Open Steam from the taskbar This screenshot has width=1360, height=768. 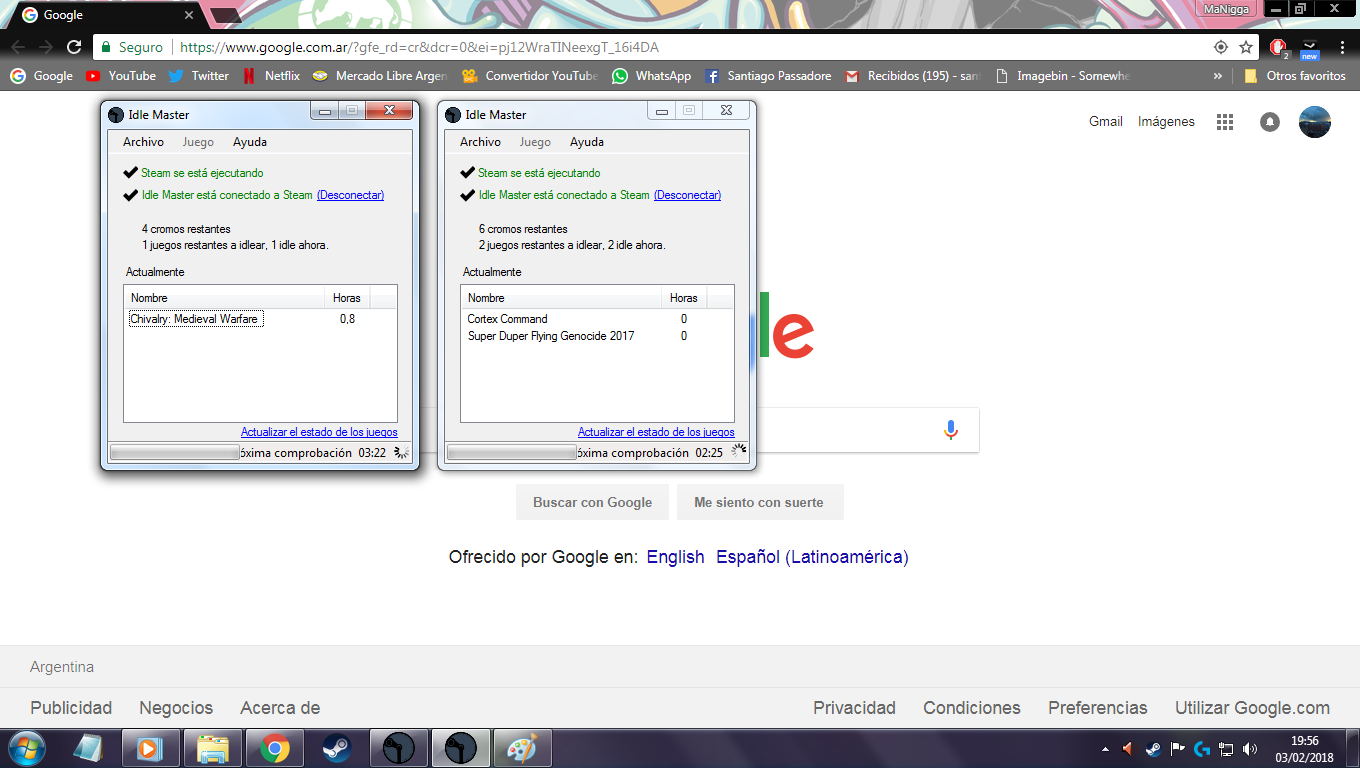(336, 748)
